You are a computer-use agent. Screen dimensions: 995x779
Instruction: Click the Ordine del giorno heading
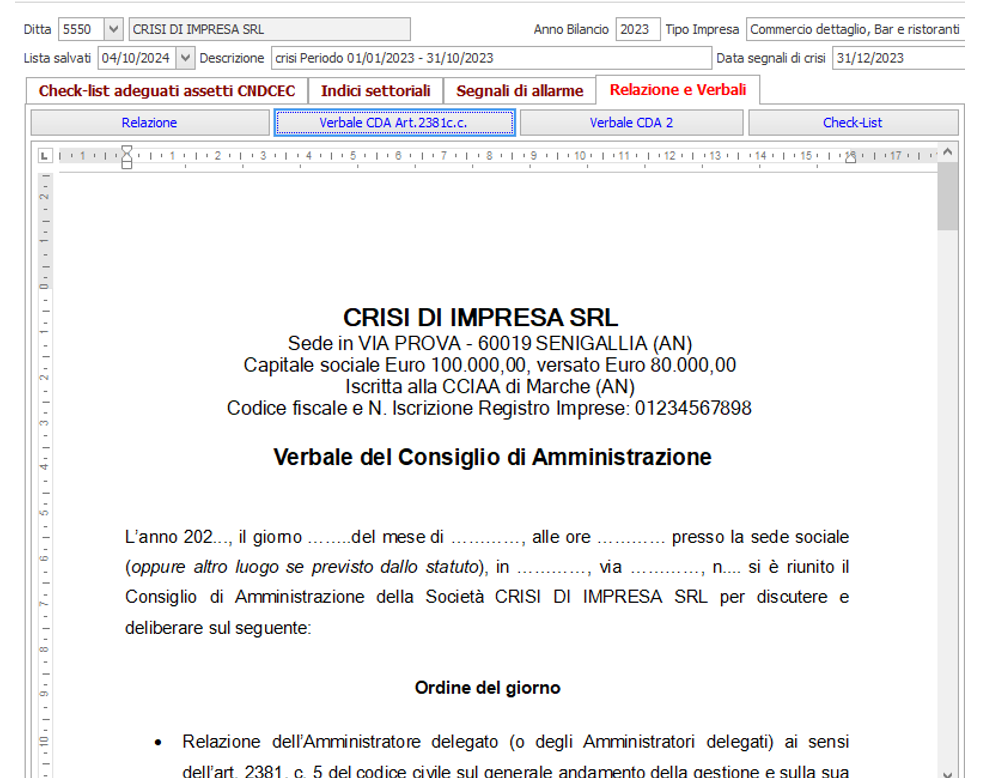487,688
